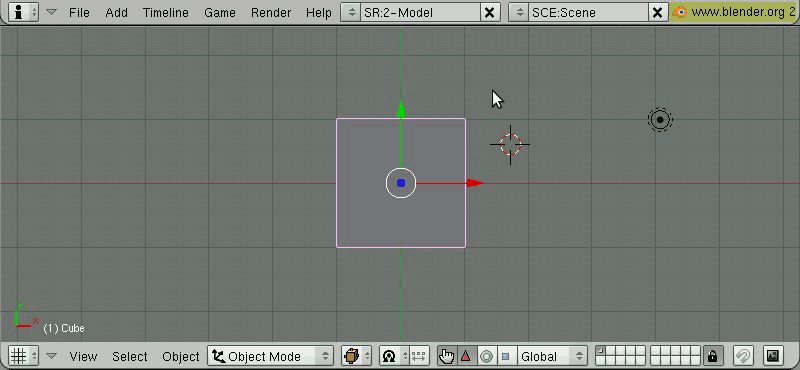Click the Info window type icon
This screenshot has height=370, width=800.
pyautogui.click(x=18, y=12)
